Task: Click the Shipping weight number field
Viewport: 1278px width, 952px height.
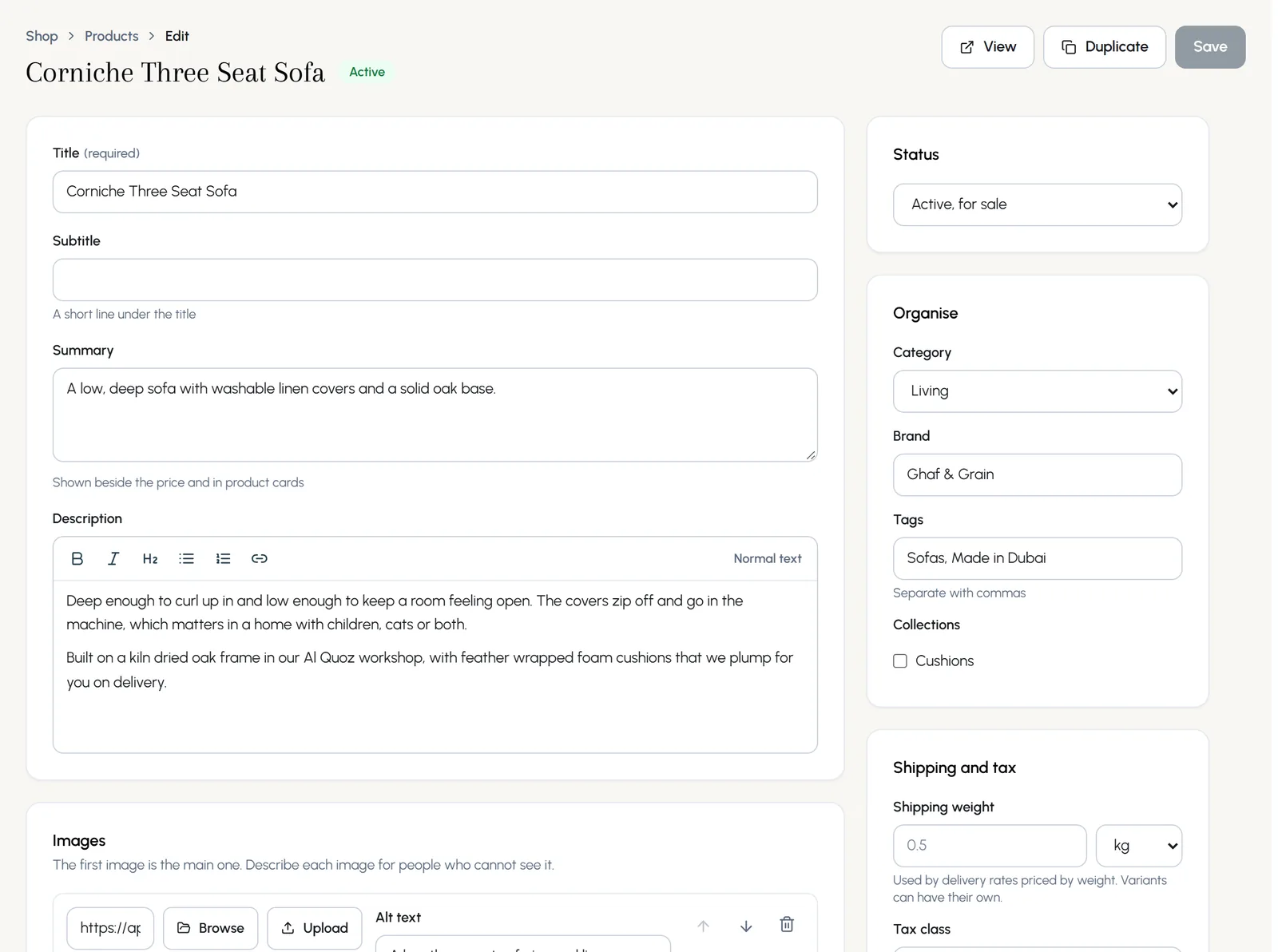Action: click(990, 846)
